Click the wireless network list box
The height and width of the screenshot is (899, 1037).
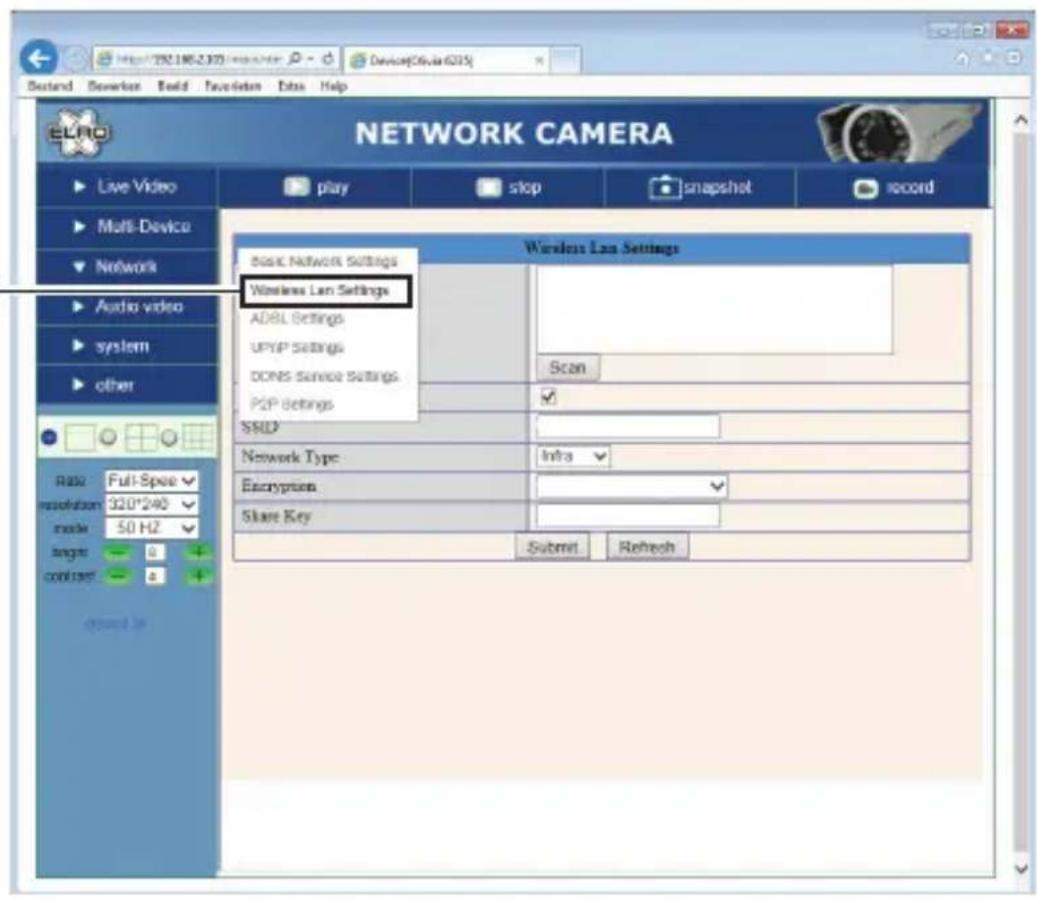coord(714,310)
